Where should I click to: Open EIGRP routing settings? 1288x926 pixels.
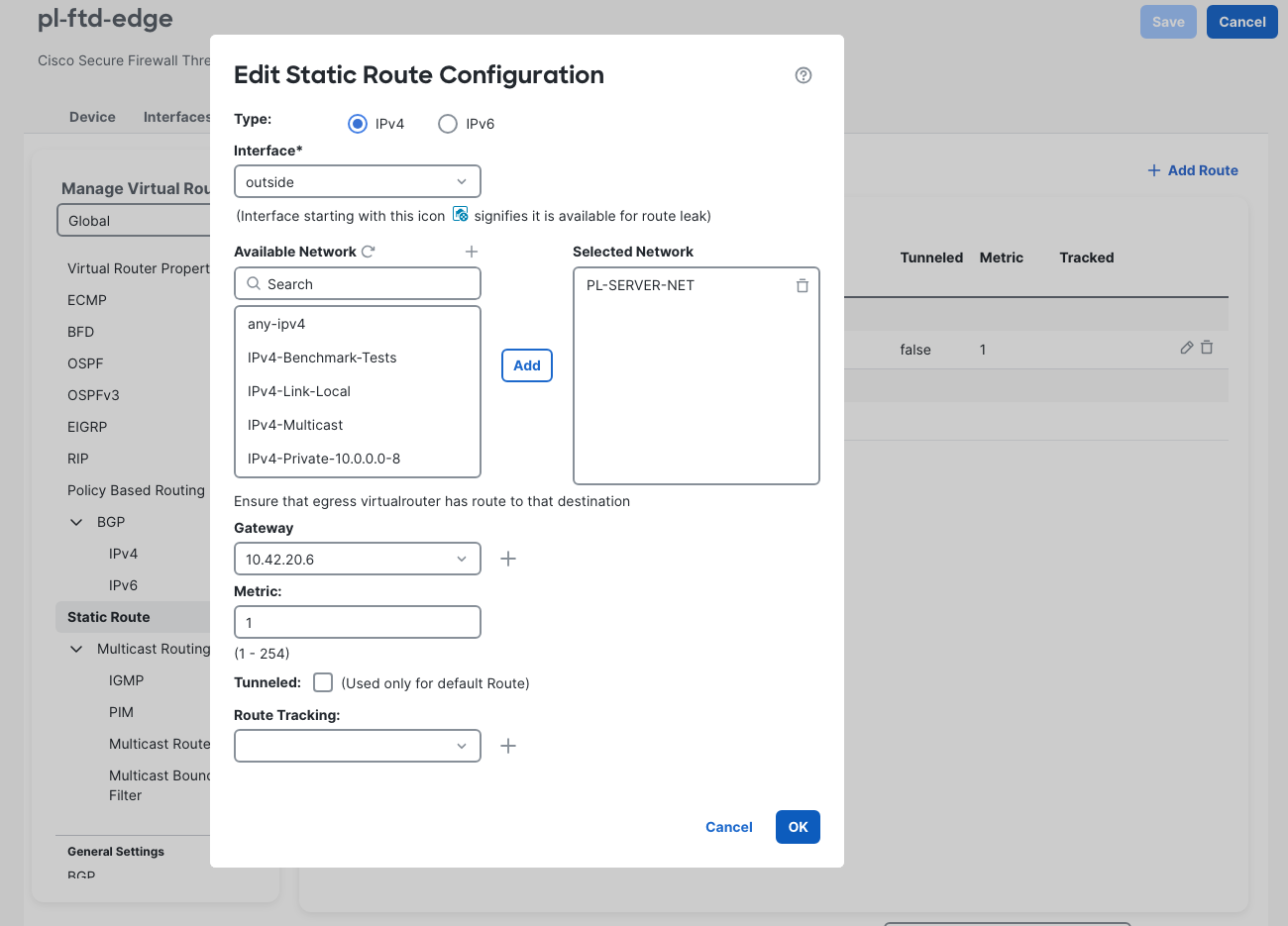pyautogui.click(x=87, y=427)
